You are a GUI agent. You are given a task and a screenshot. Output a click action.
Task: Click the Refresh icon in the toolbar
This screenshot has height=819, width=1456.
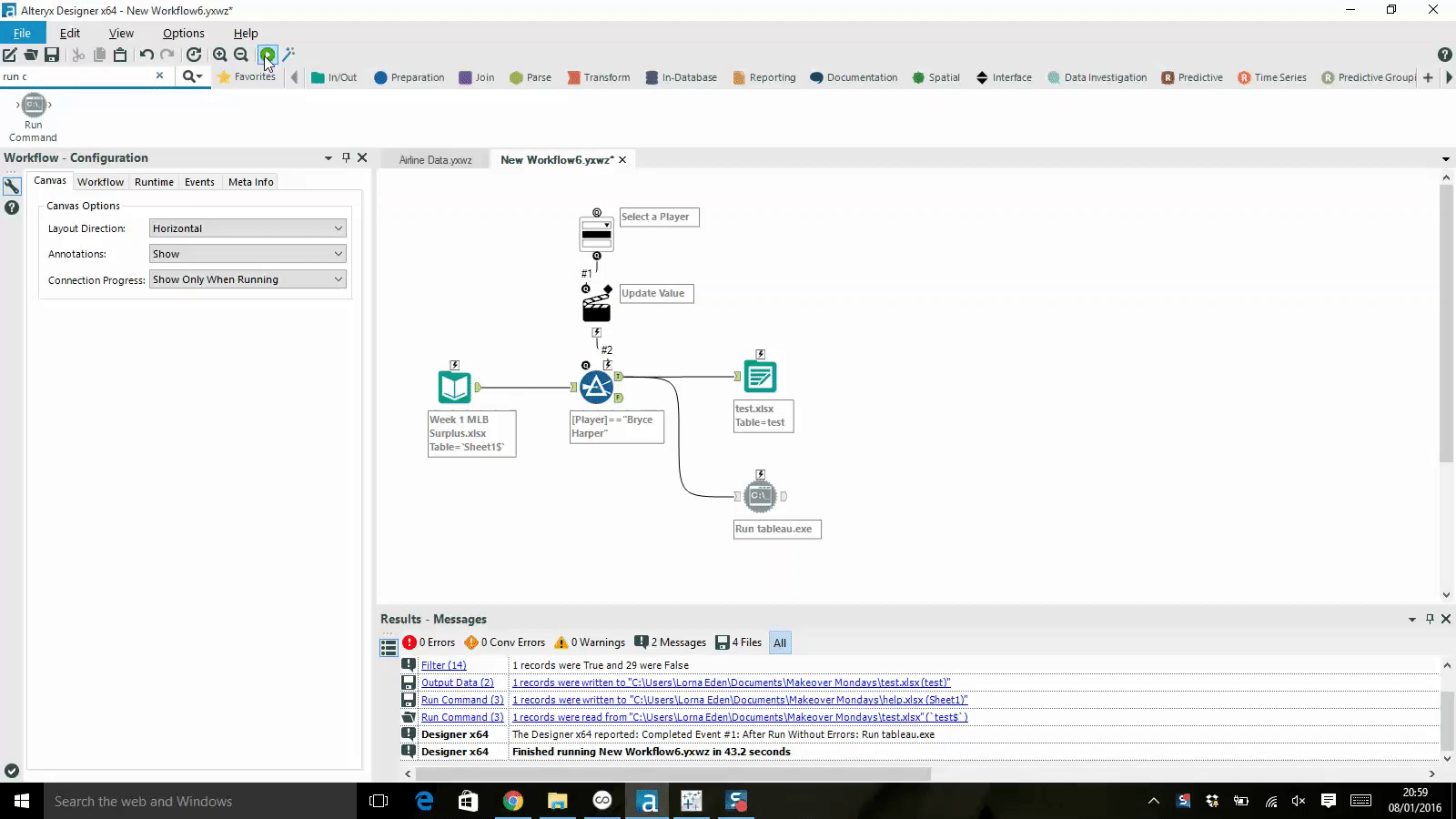pos(194,55)
